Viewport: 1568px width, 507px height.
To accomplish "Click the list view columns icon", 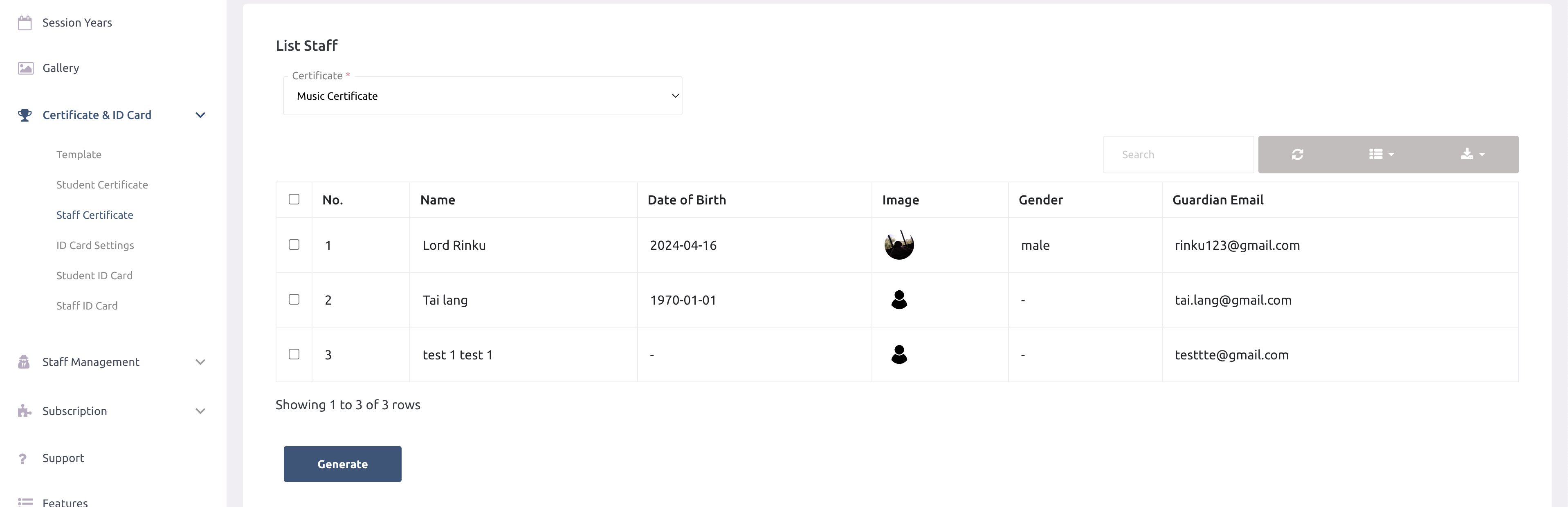I will (1381, 154).
